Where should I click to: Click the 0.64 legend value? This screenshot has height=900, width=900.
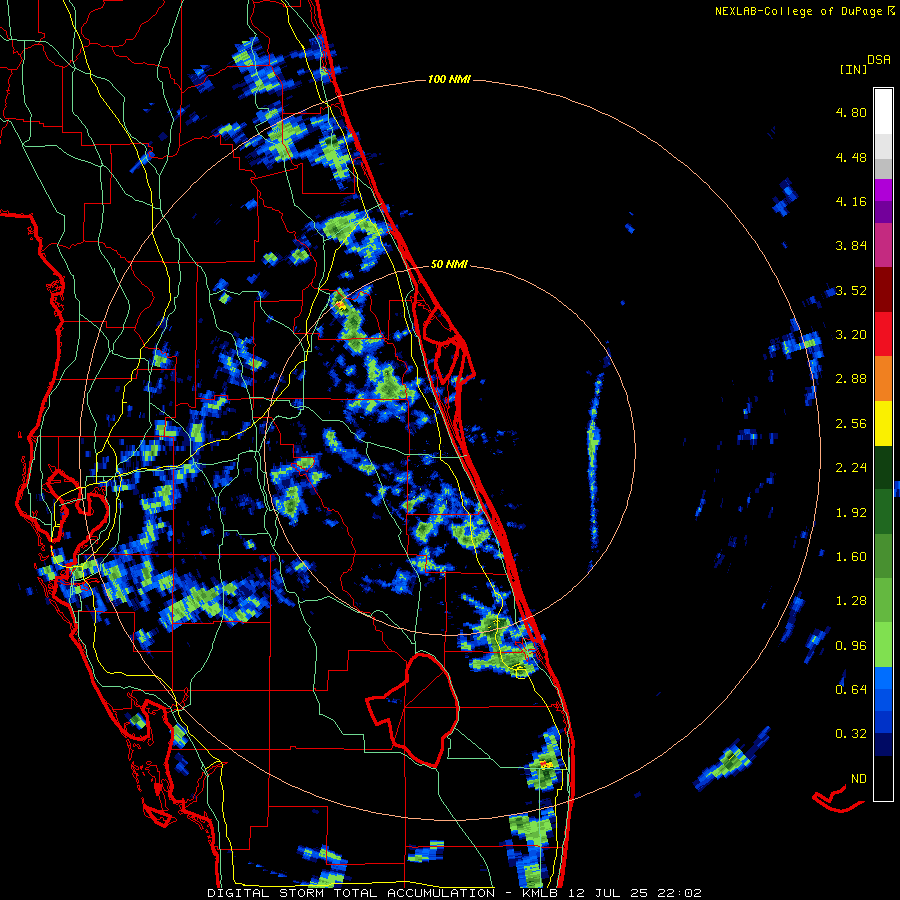851,690
